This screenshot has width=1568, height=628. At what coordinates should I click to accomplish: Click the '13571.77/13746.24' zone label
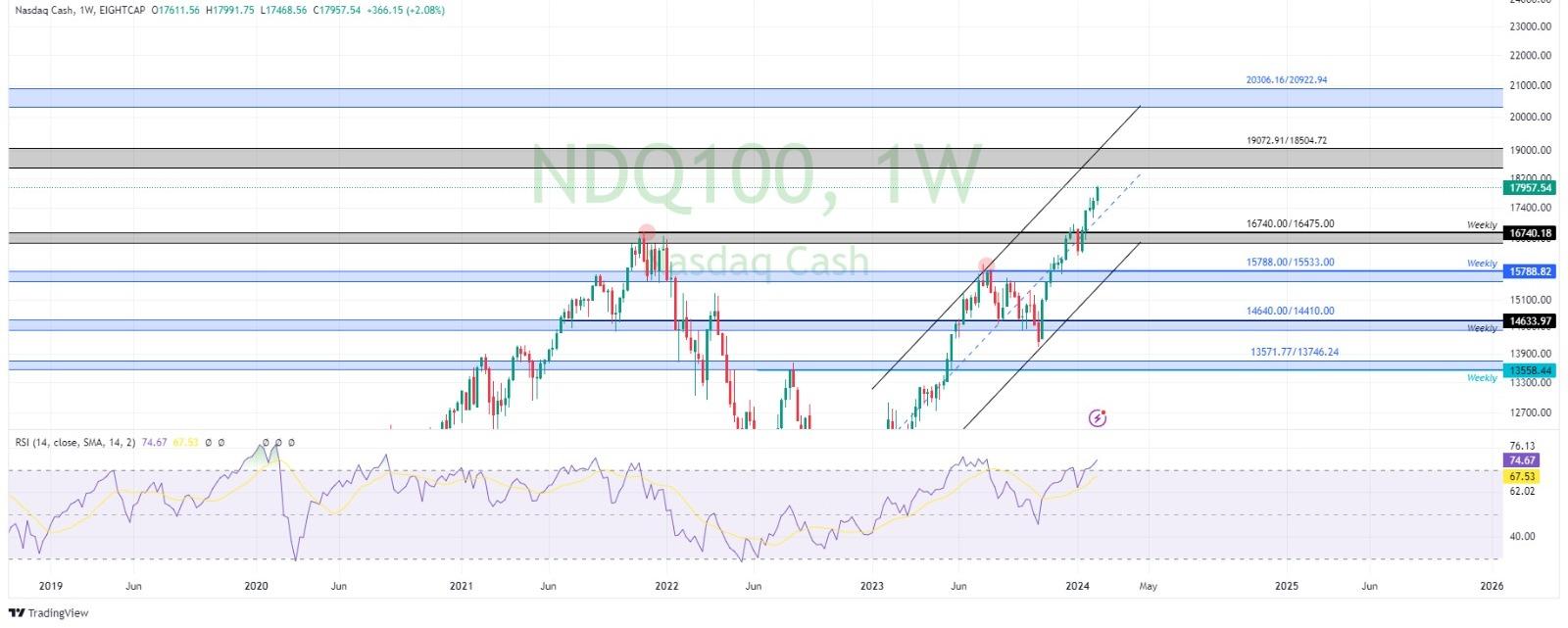coord(1295,352)
